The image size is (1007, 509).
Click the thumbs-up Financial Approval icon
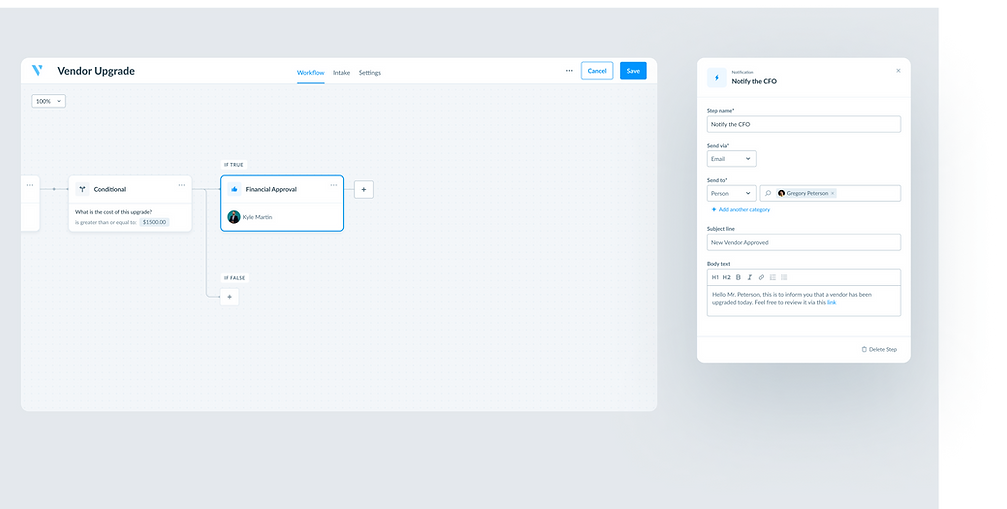tap(234, 189)
